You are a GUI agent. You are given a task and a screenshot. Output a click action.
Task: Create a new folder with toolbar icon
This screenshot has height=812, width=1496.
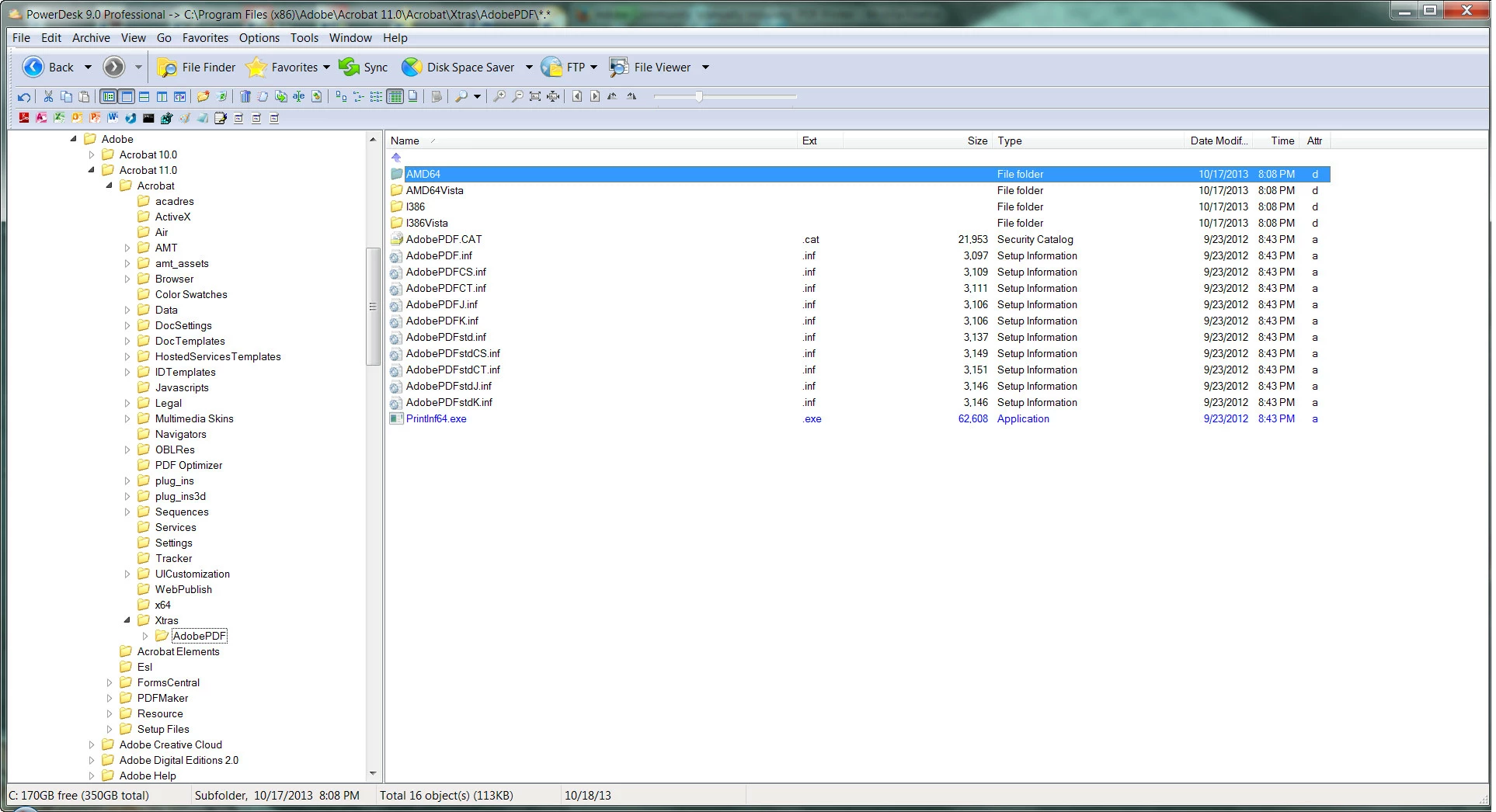click(203, 96)
